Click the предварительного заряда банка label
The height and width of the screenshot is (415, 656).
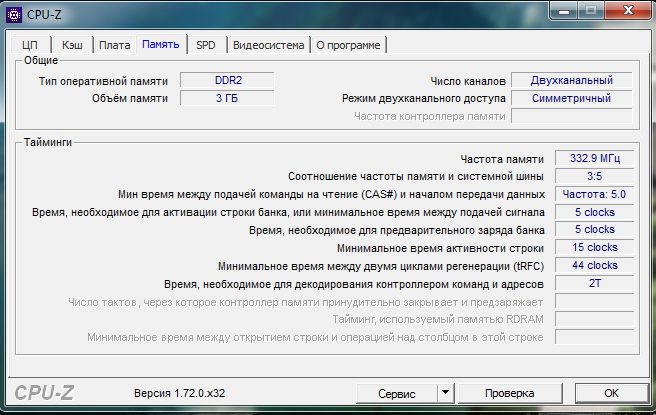pyautogui.click(x=397, y=230)
